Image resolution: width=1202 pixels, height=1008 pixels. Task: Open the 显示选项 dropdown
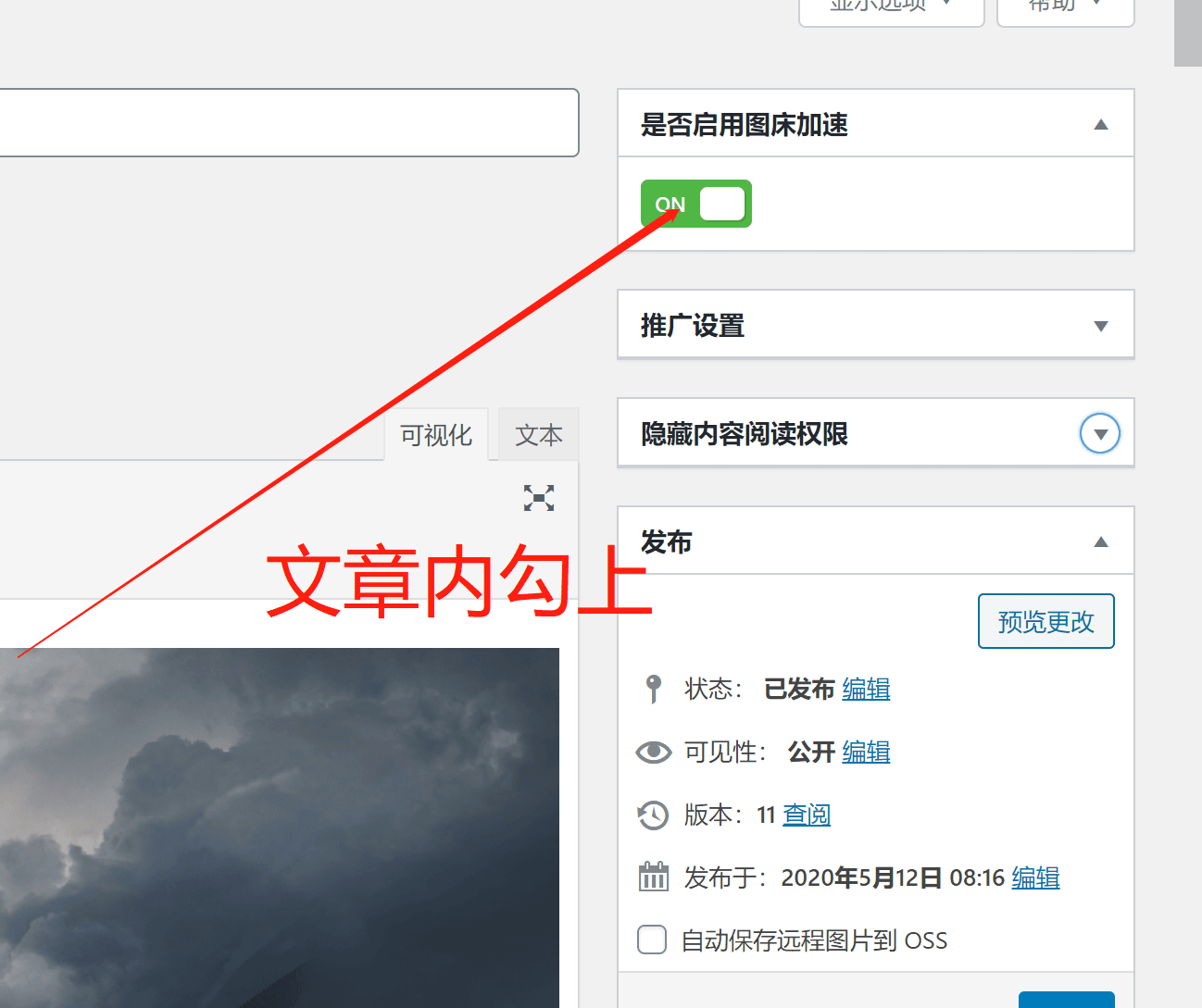click(x=890, y=7)
